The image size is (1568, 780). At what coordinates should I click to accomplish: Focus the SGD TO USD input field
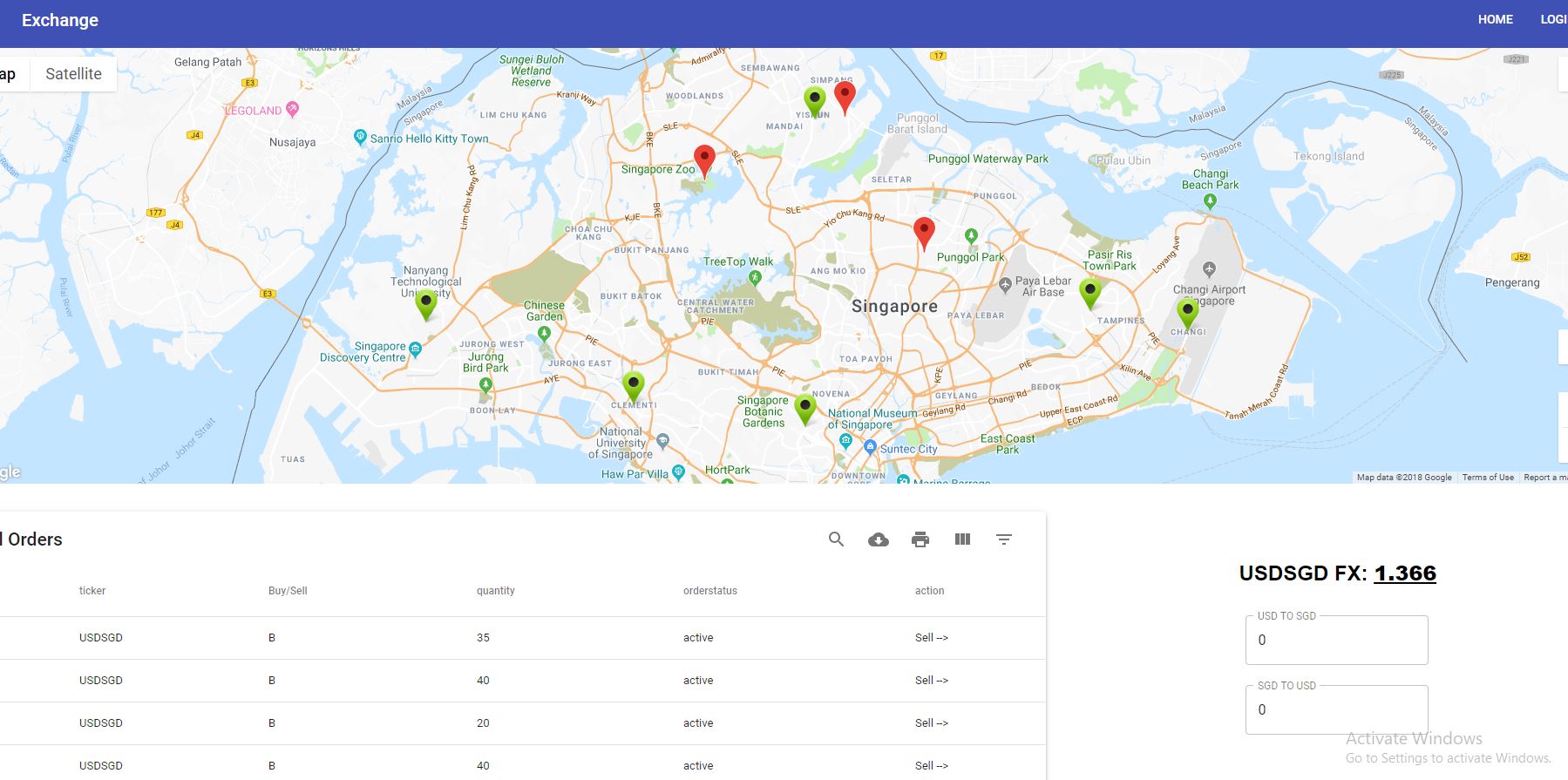click(1336, 709)
